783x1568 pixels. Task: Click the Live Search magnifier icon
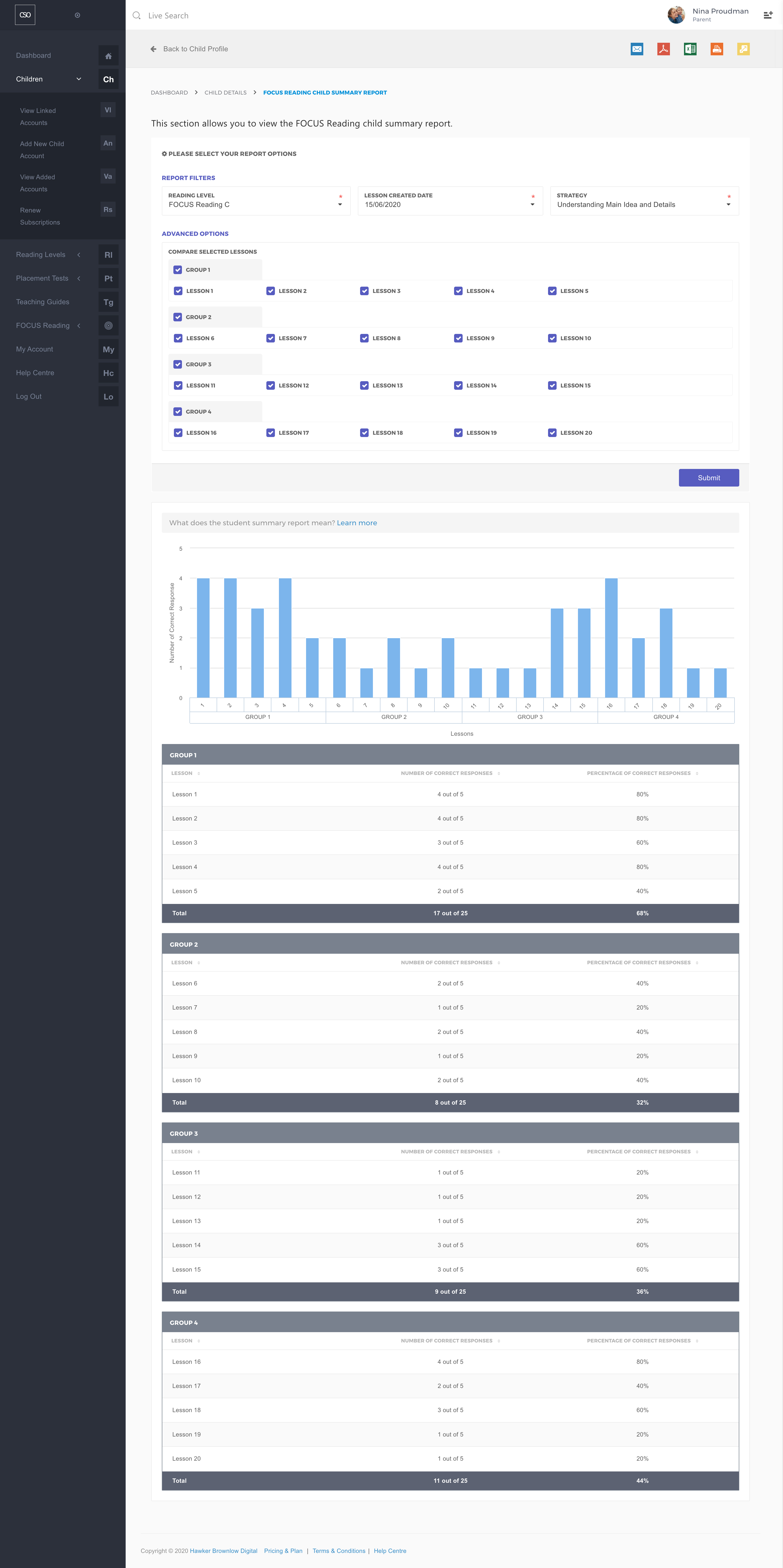coord(136,15)
